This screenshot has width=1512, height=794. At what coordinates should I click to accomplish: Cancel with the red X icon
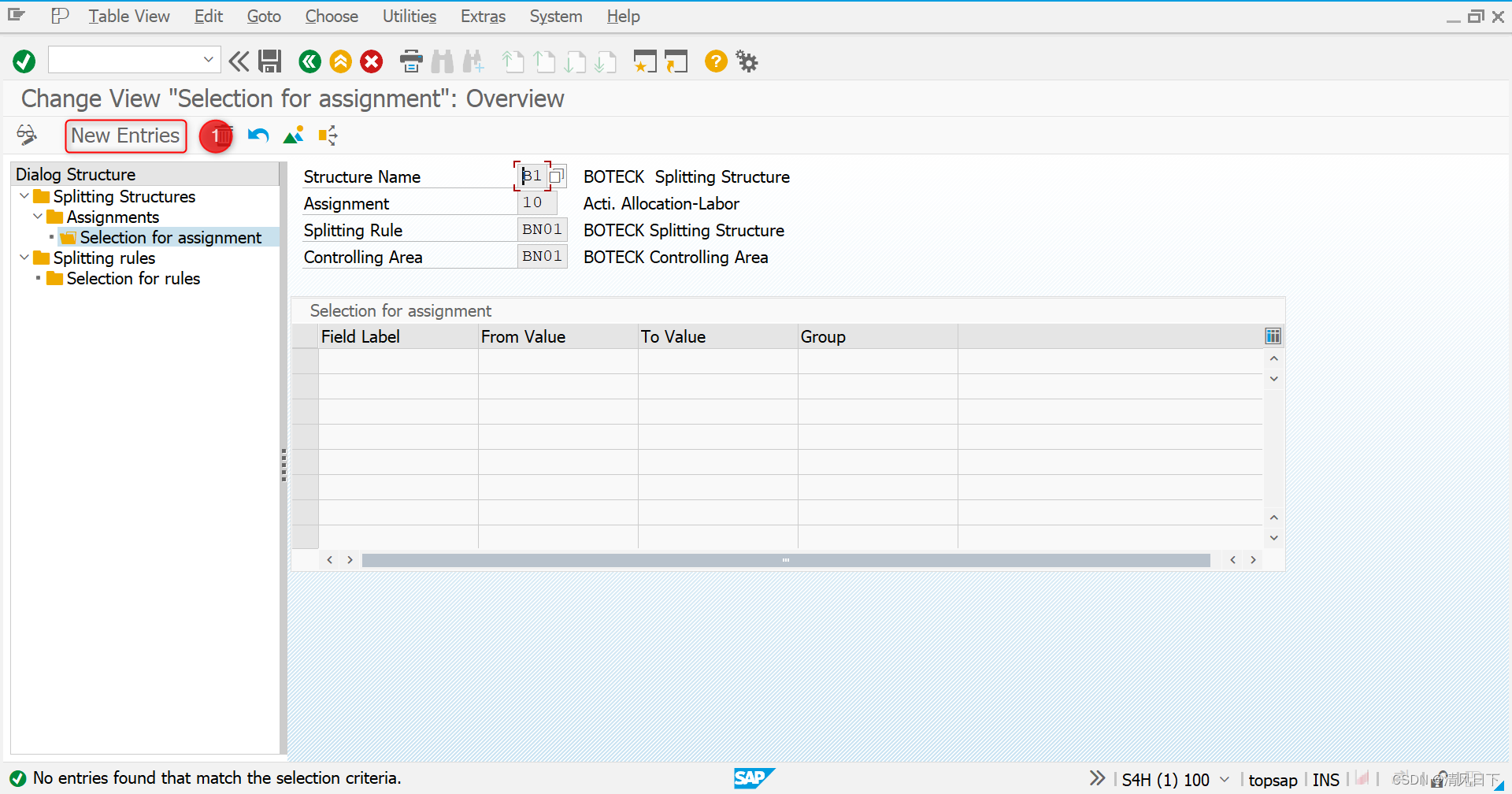point(372,61)
